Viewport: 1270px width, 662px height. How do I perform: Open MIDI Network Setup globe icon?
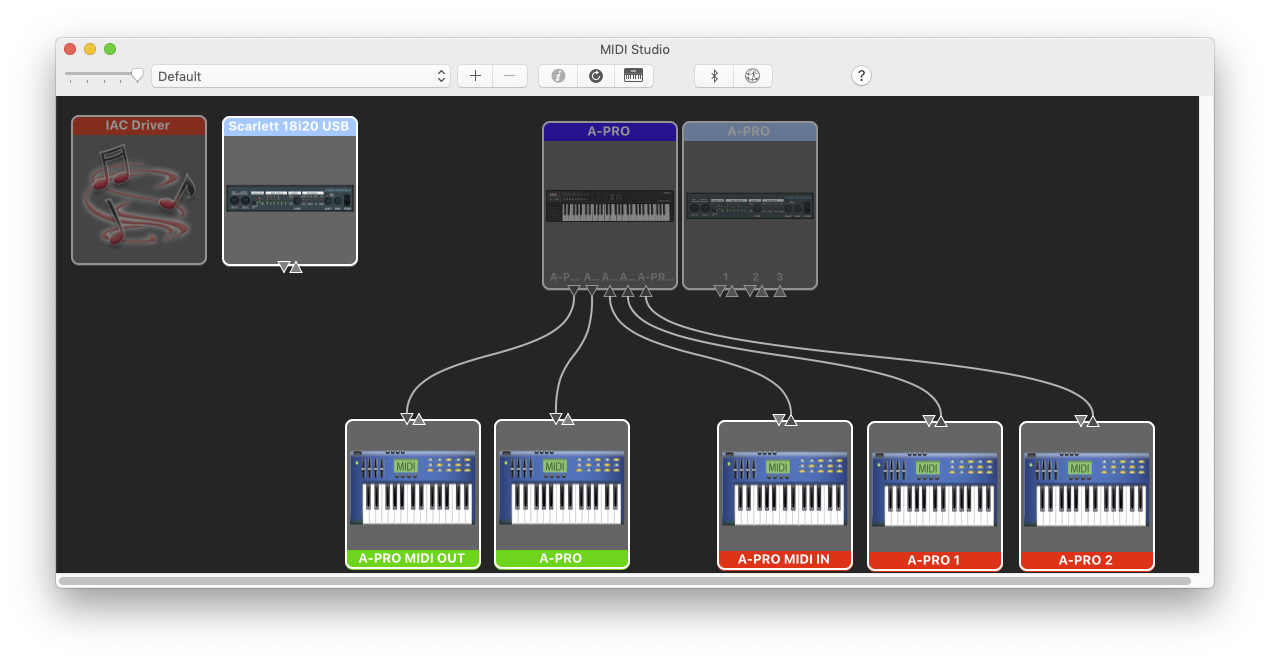coord(753,76)
